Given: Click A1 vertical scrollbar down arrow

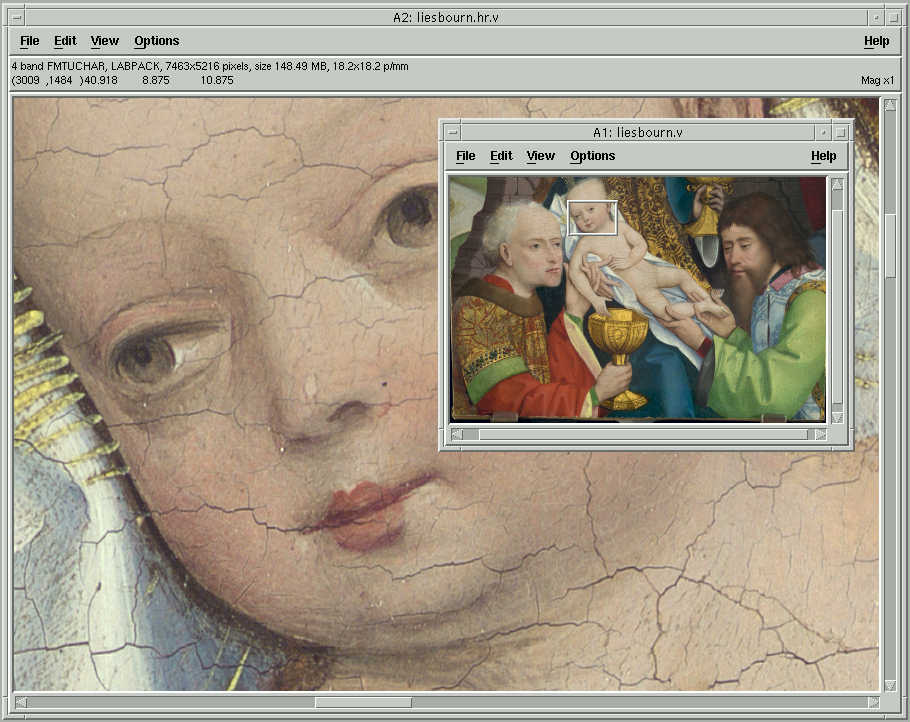Looking at the screenshot, I should pyautogui.click(x=837, y=417).
